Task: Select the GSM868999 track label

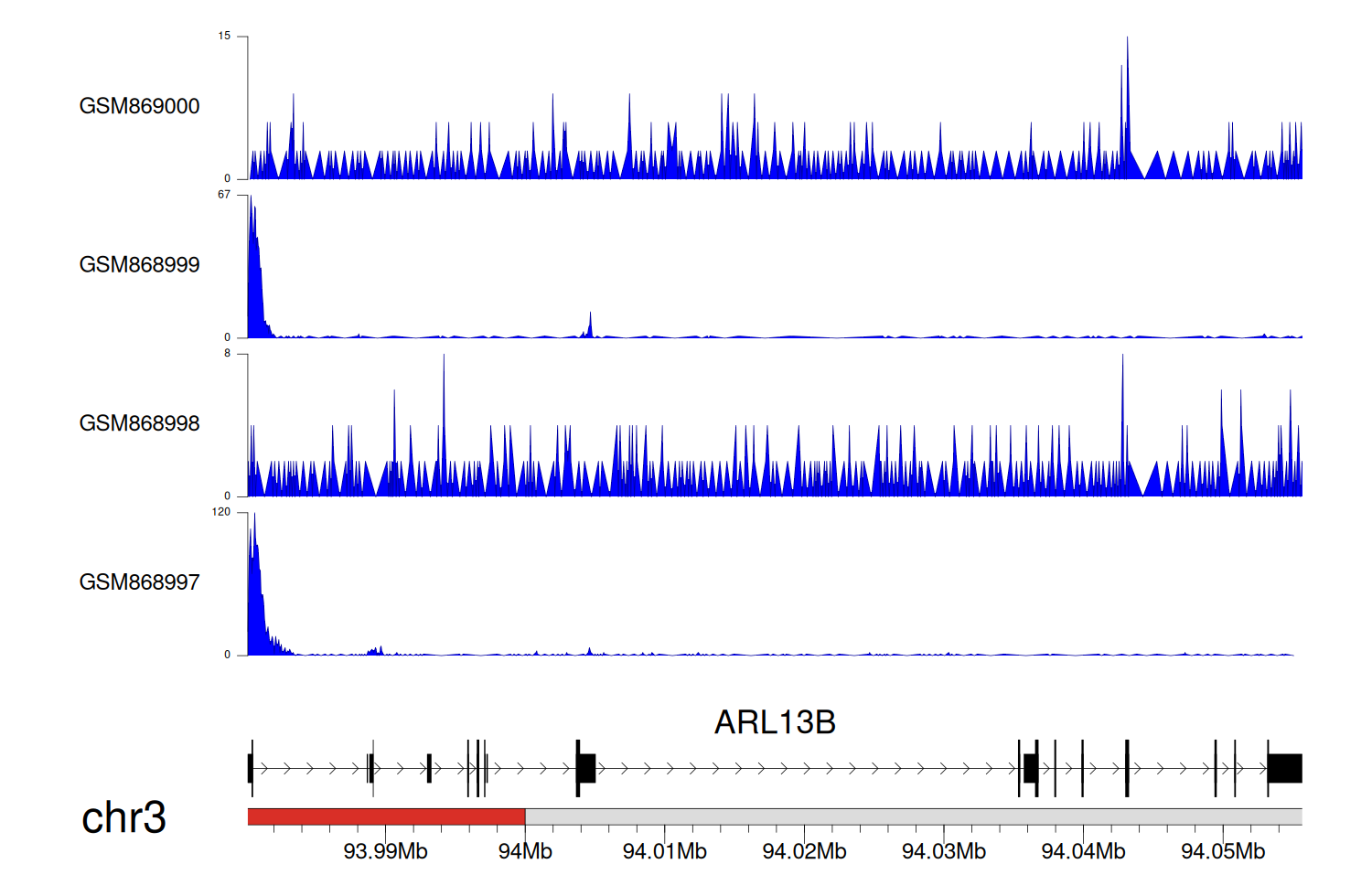Action: click(139, 265)
